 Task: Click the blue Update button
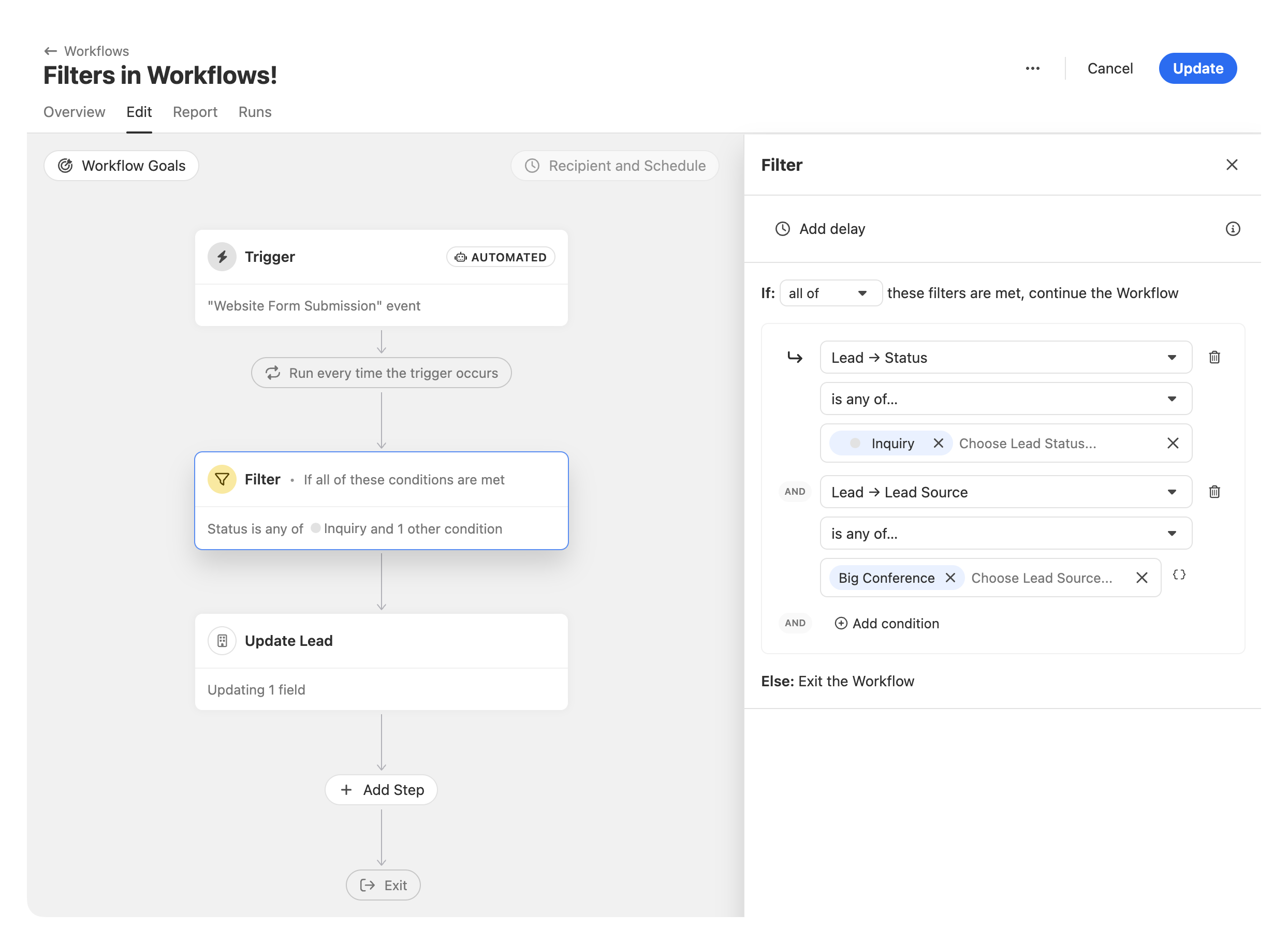click(1197, 68)
